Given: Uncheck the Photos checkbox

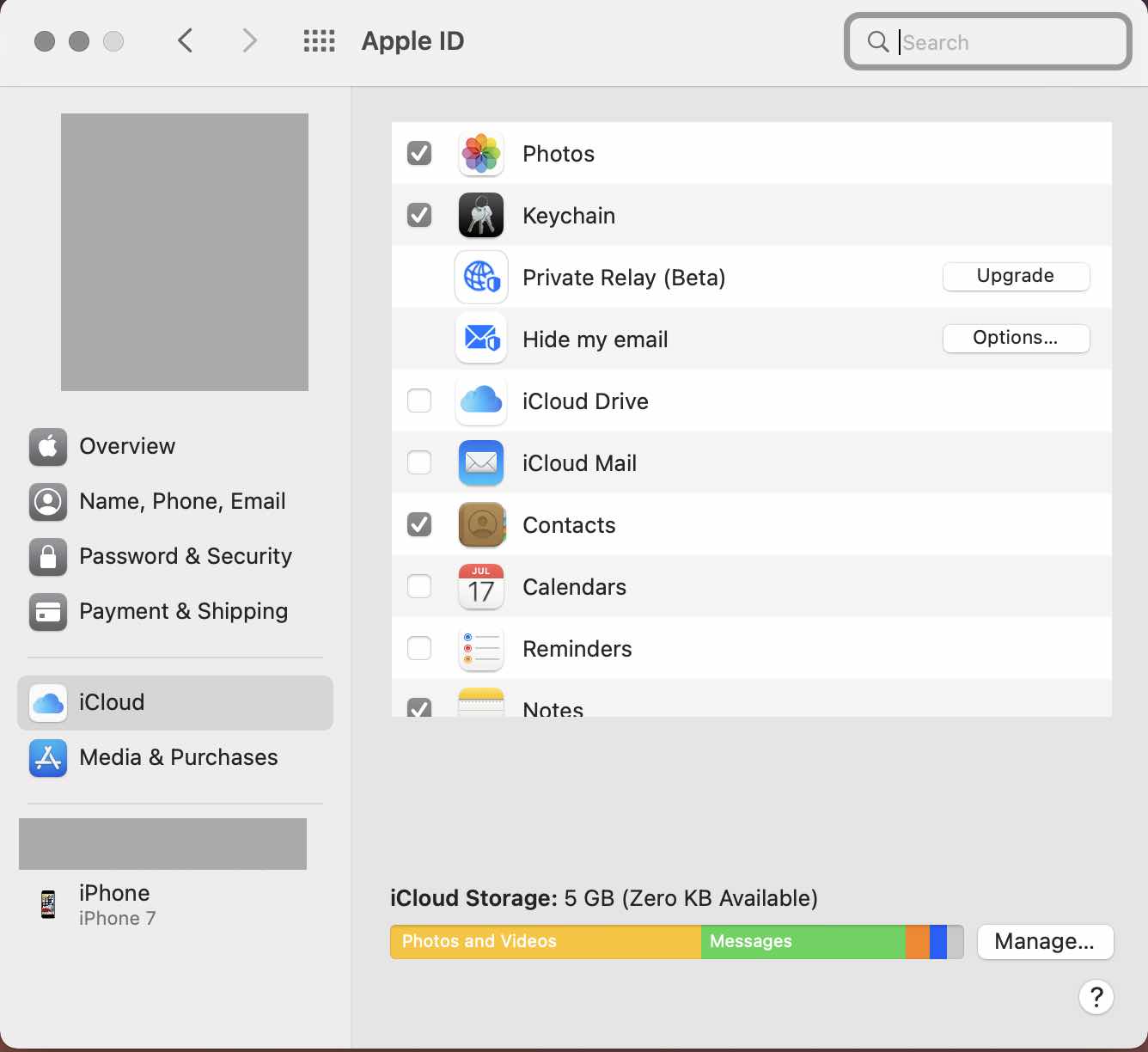Looking at the screenshot, I should tap(419, 154).
